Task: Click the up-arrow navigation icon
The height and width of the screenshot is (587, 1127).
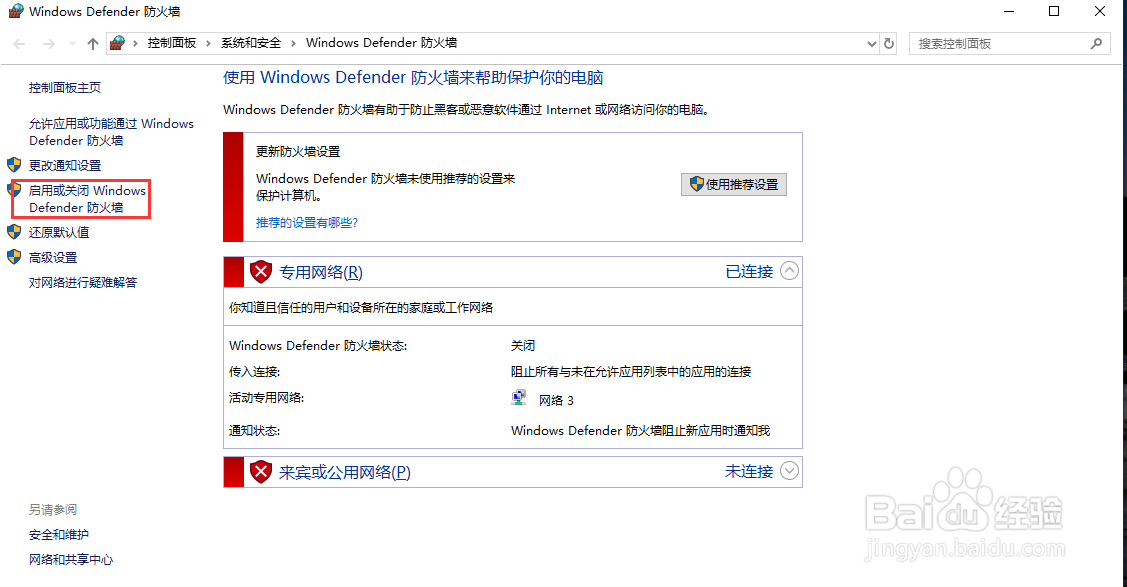Action: pyautogui.click(x=92, y=43)
